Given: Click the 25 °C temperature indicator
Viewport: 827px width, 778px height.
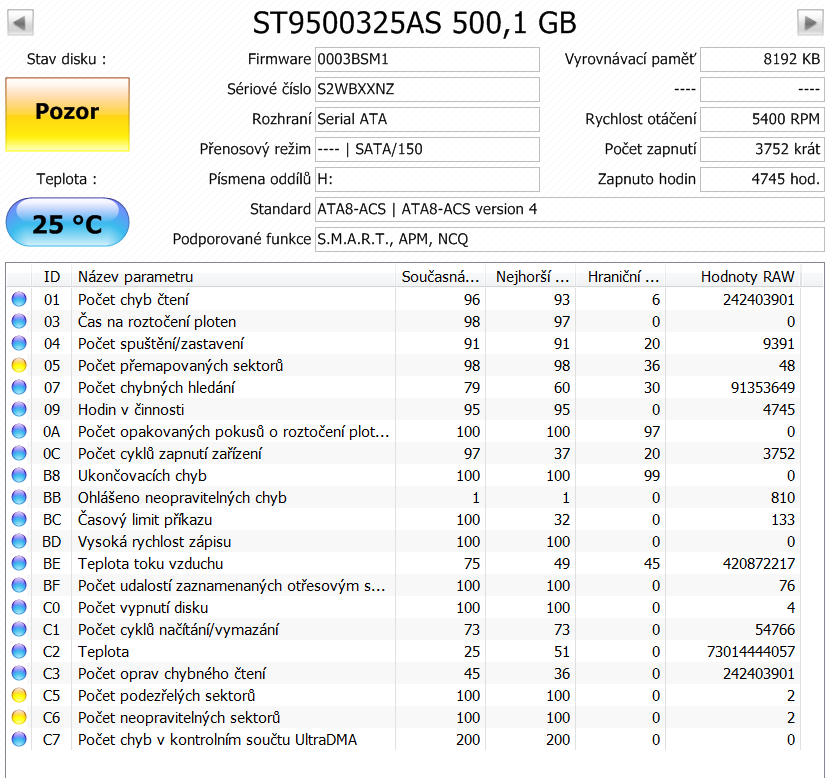Looking at the screenshot, I should click(x=68, y=222).
